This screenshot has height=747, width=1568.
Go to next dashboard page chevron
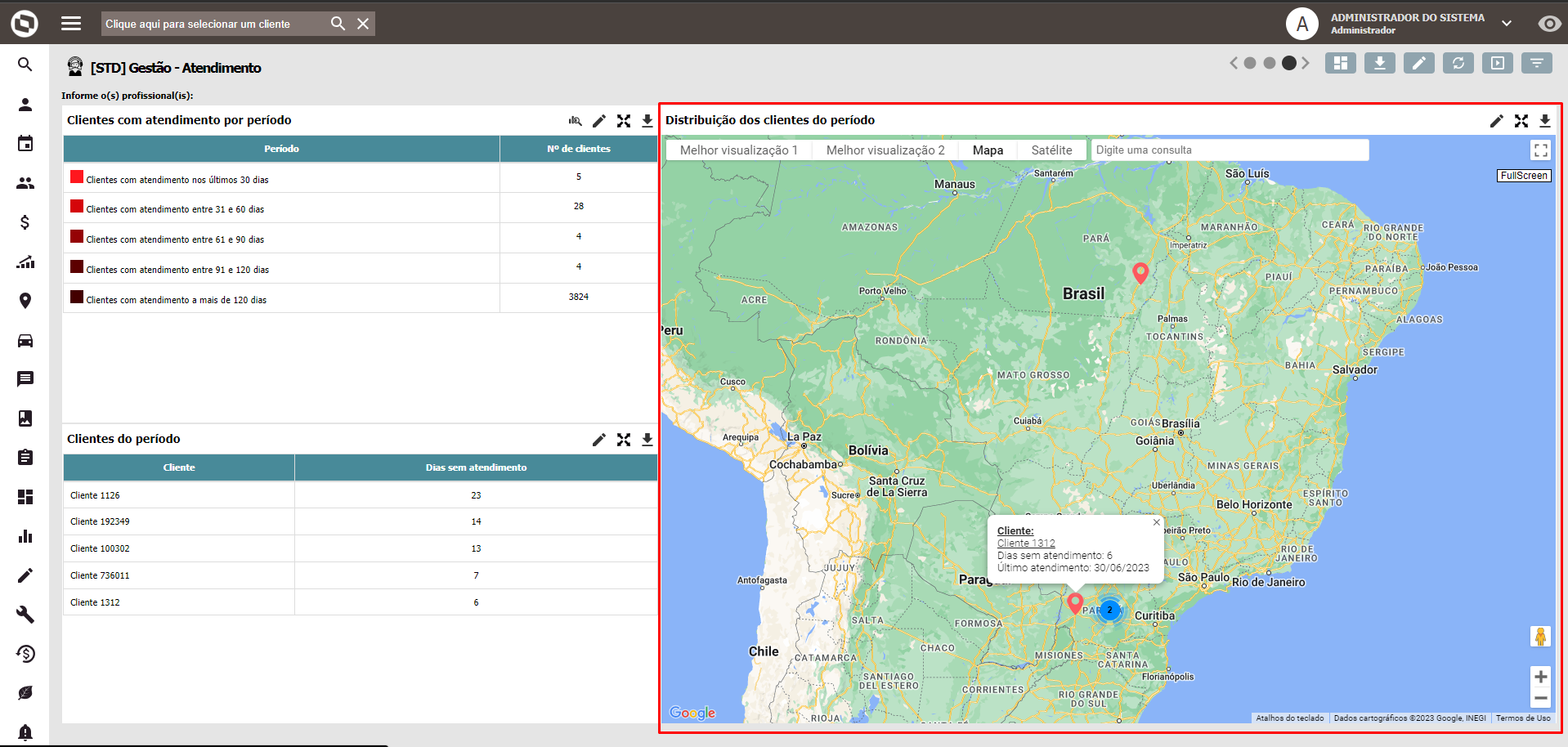[x=1306, y=63]
